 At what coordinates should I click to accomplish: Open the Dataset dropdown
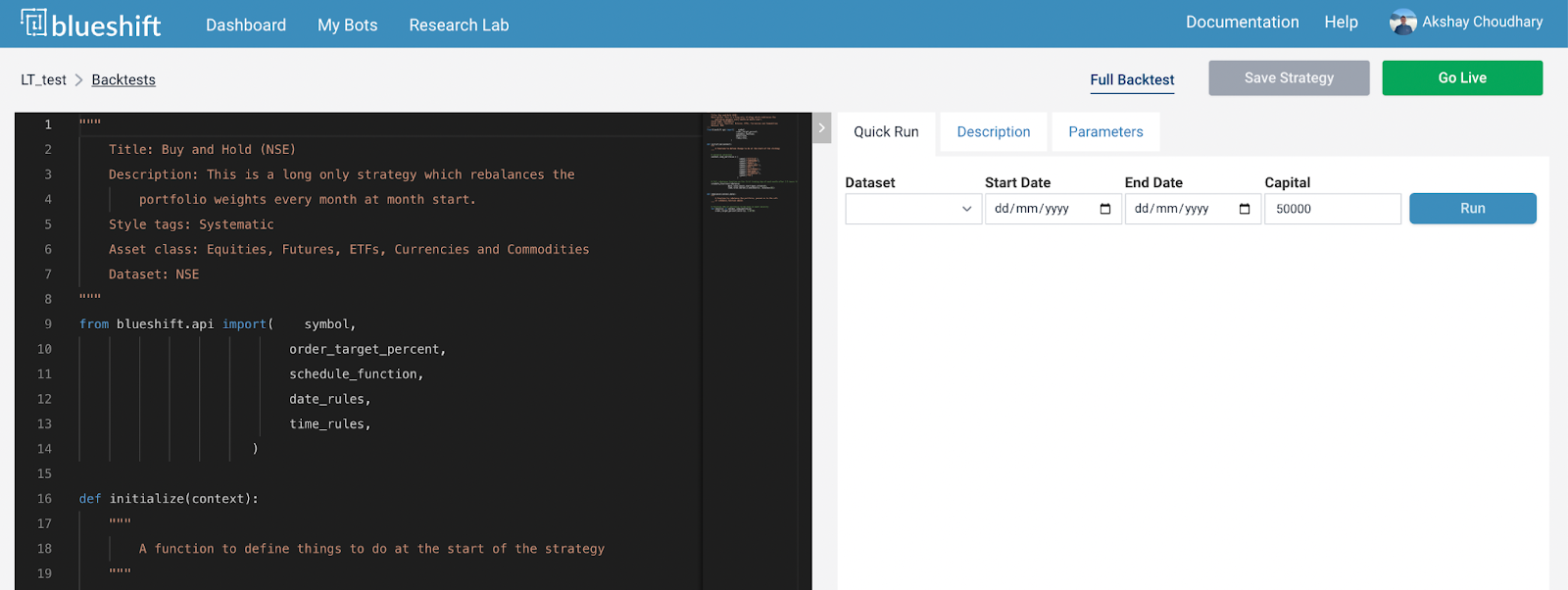[913, 209]
